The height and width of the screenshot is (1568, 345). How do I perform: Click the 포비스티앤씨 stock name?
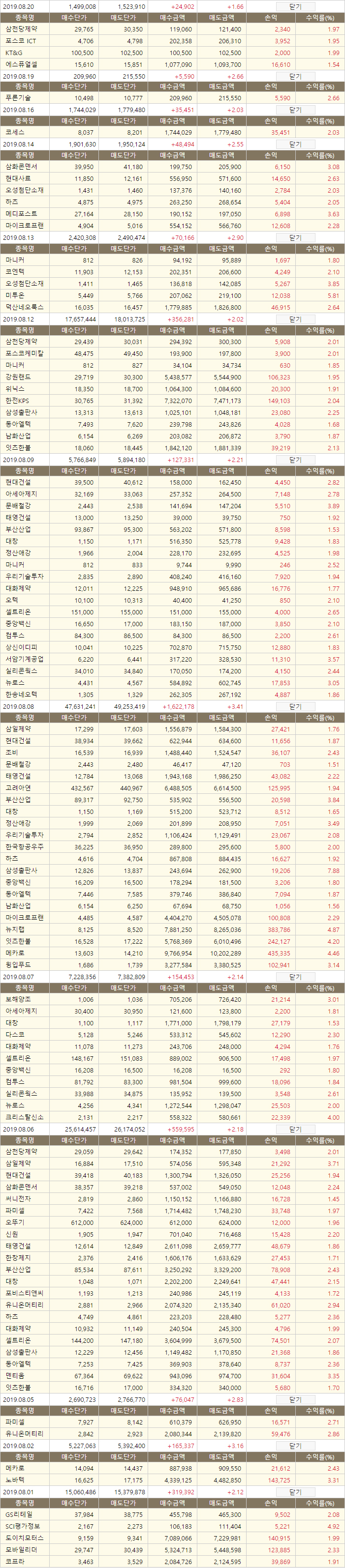(25, 1293)
